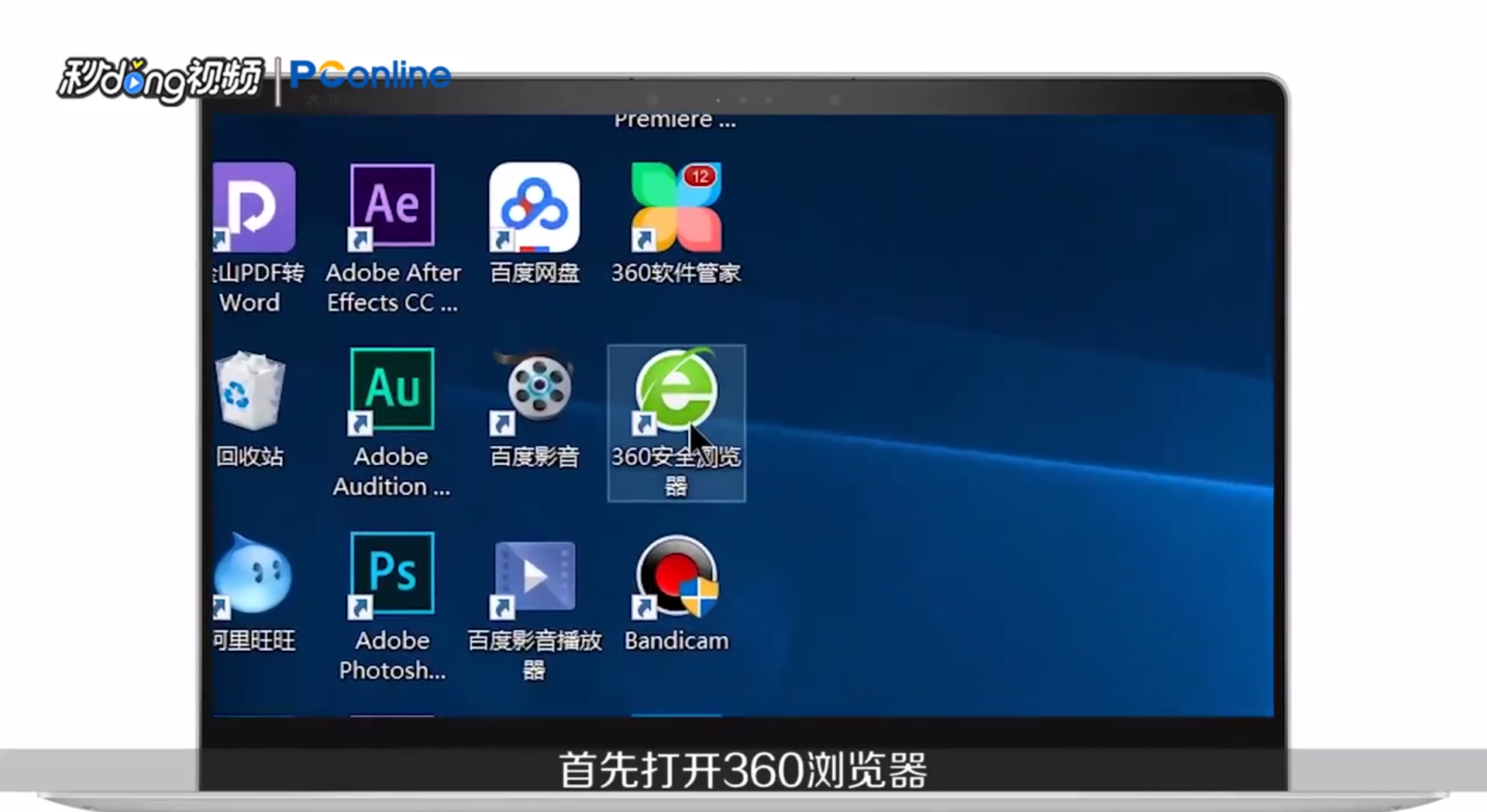
Task: Click the red 12 badge on 360软件管家
Action: (x=699, y=177)
